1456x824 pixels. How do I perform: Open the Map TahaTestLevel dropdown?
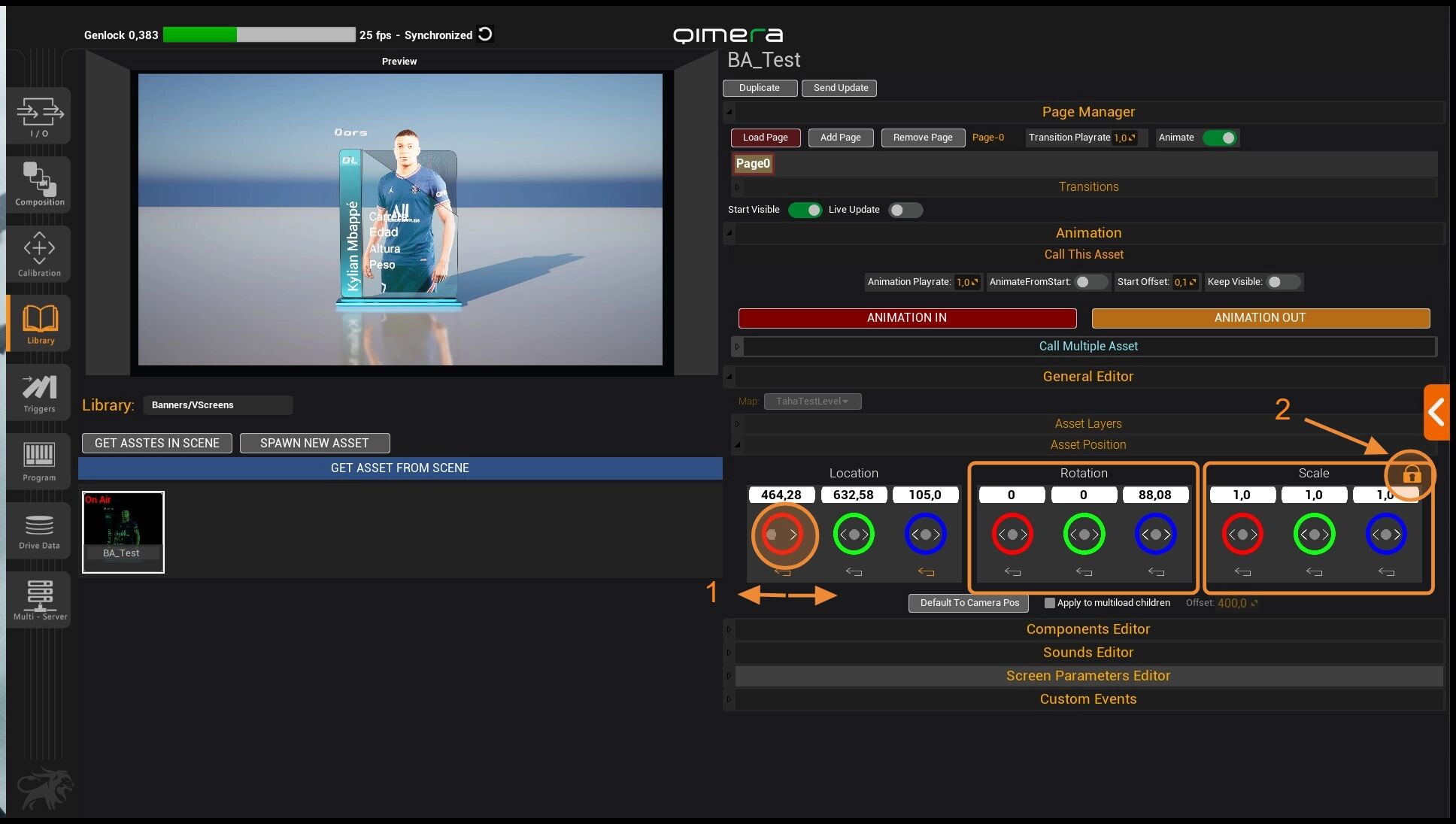pos(812,401)
